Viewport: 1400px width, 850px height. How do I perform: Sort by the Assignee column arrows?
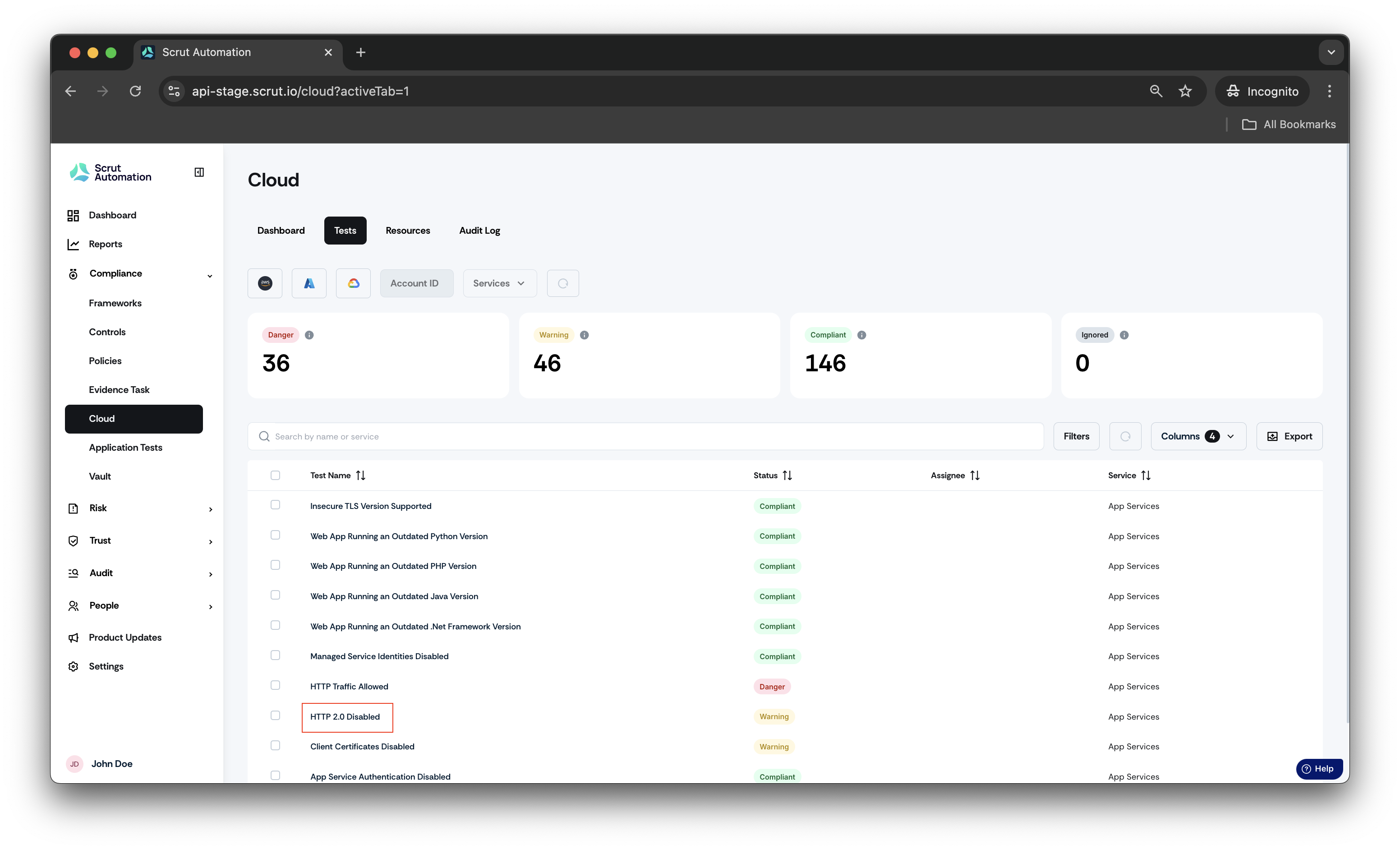[975, 476]
